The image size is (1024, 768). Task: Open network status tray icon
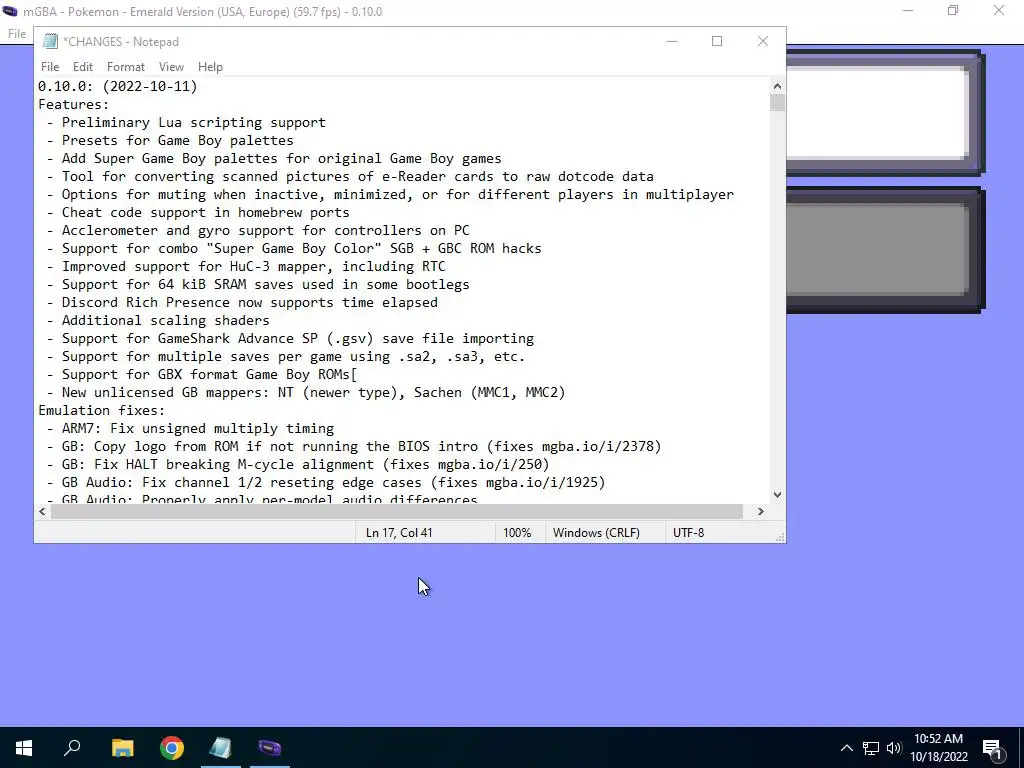pos(871,748)
